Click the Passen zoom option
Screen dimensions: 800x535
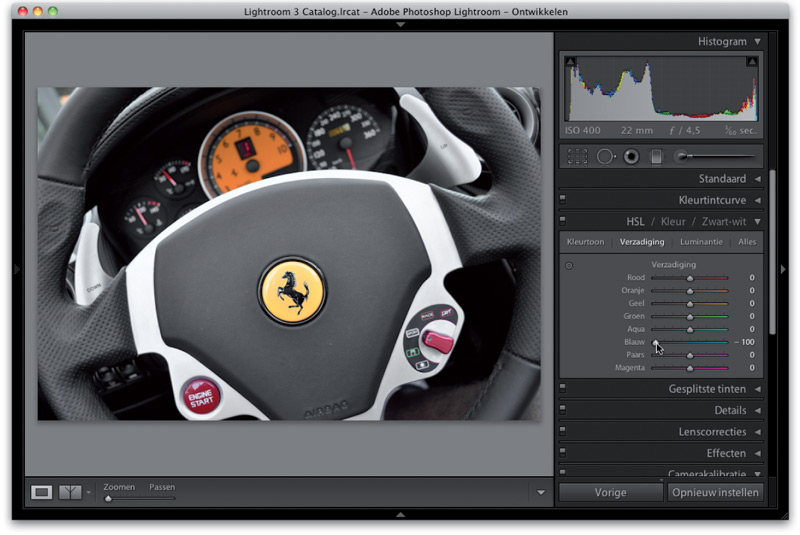tap(162, 487)
